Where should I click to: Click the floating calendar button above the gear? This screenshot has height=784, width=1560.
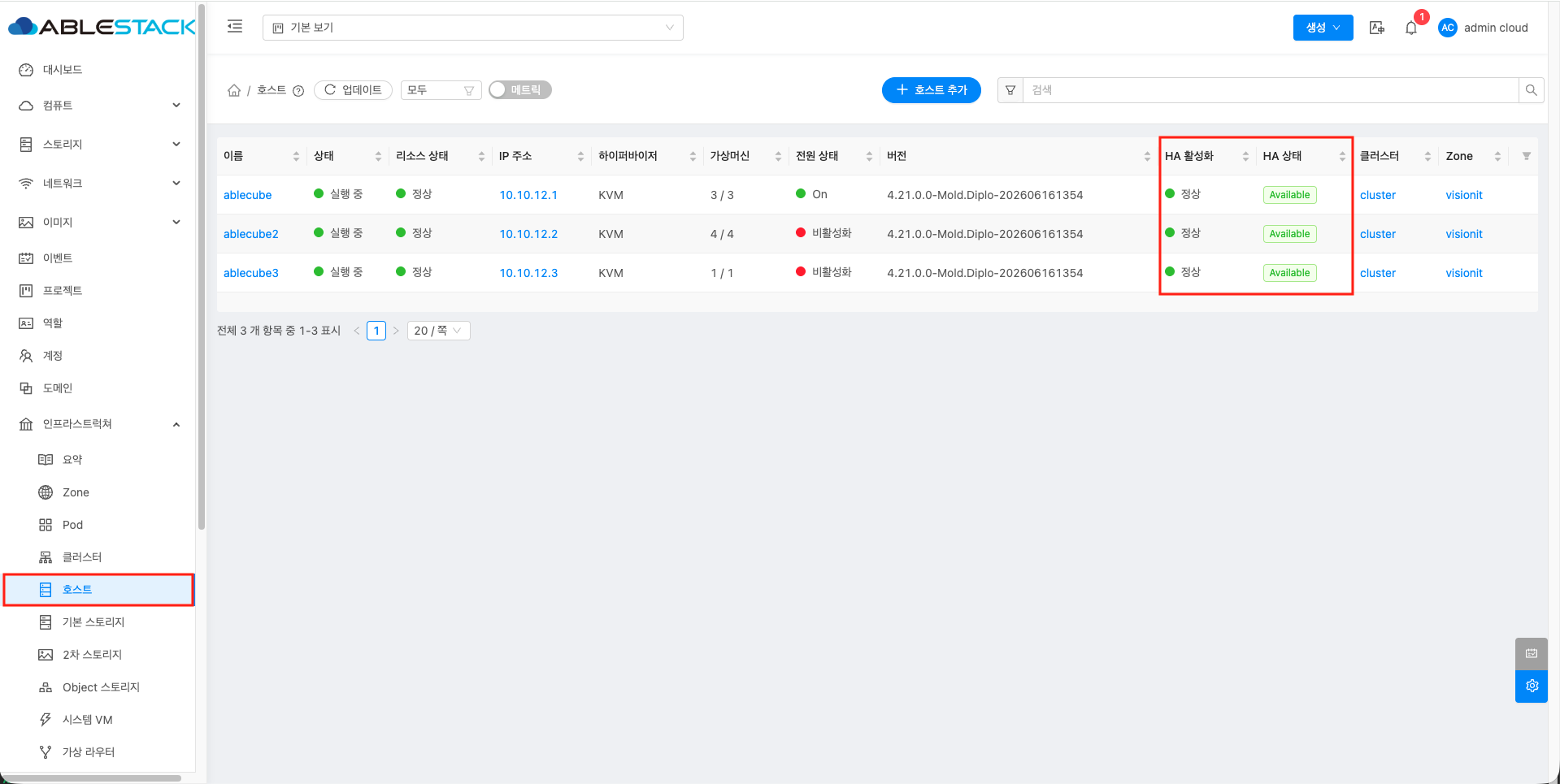pyautogui.click(x=1532, y=654)
